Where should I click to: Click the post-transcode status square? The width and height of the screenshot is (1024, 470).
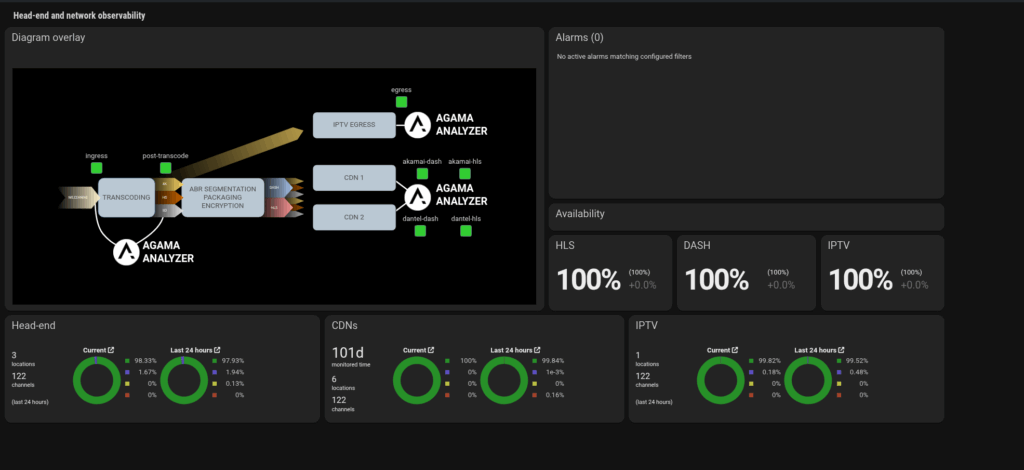click(x=165, y=168)
